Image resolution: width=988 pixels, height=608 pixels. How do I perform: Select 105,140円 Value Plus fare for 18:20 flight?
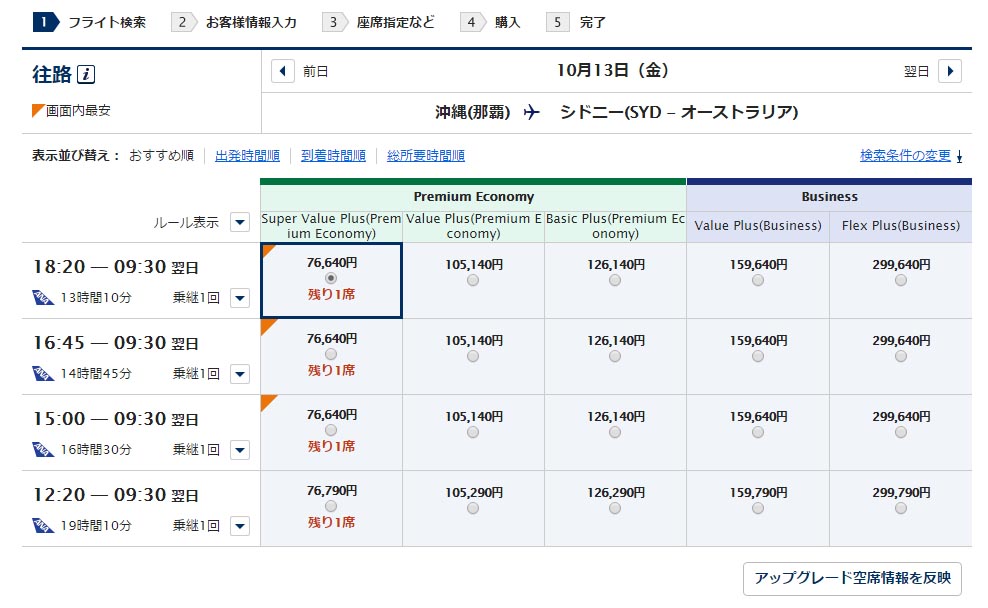[473, 280]
